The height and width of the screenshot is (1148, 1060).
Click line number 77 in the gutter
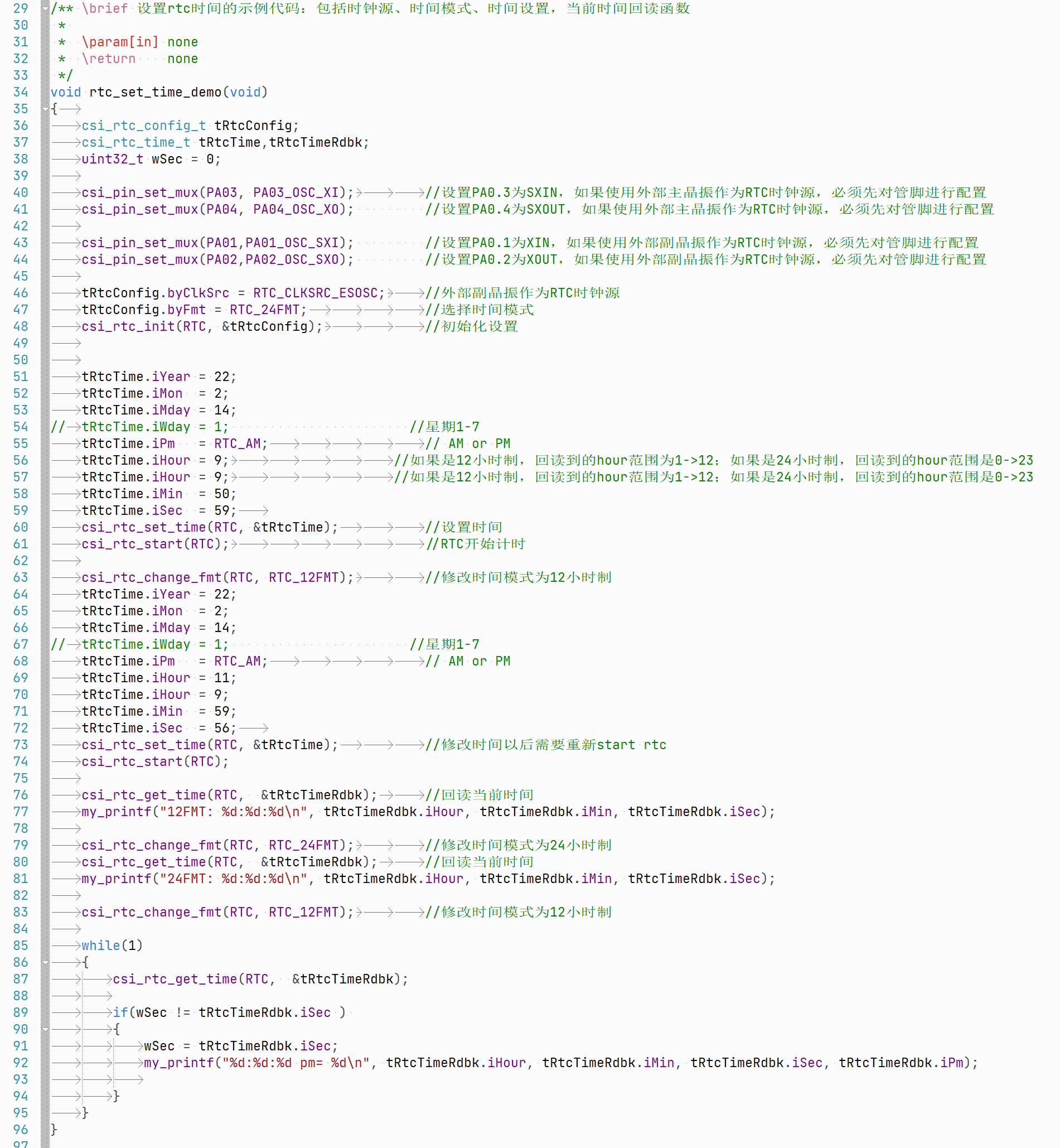click(x=21, y=812)
